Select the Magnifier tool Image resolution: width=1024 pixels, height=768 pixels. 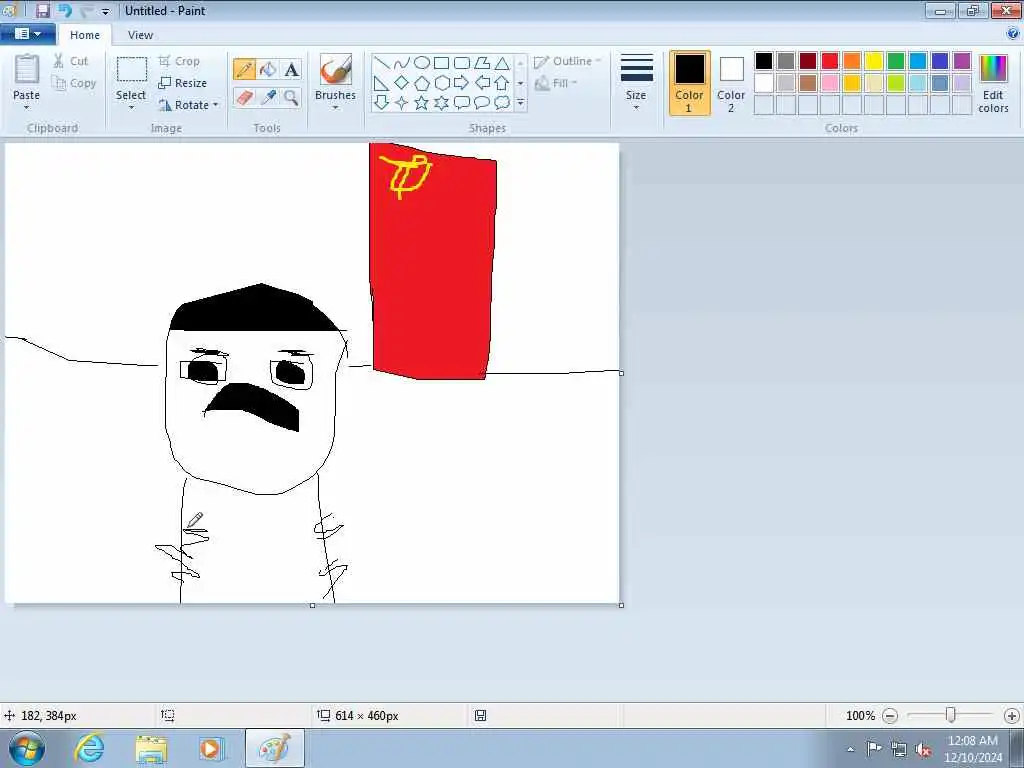(x=291, y=97)
